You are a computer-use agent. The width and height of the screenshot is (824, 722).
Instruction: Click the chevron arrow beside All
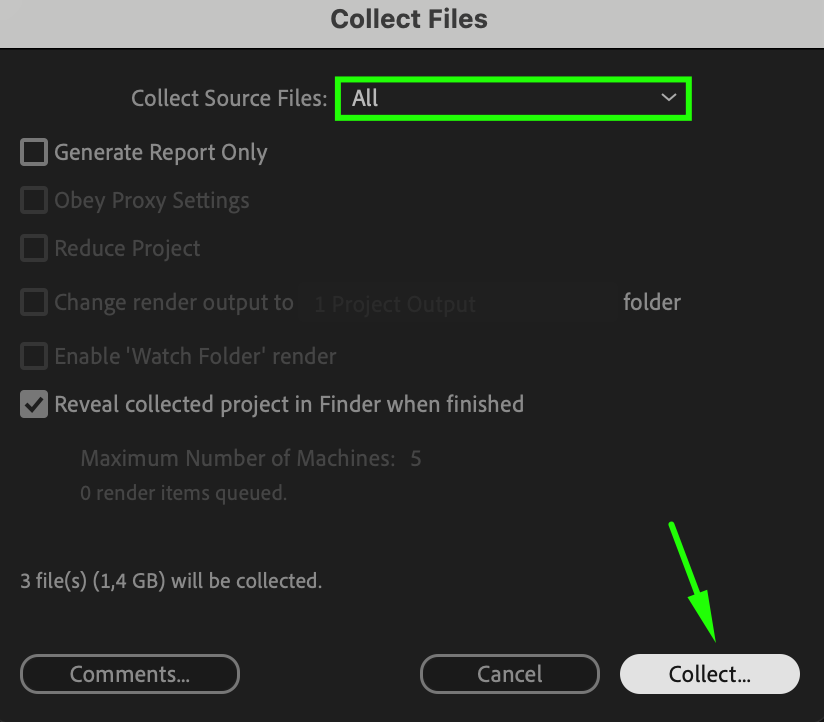668,98
